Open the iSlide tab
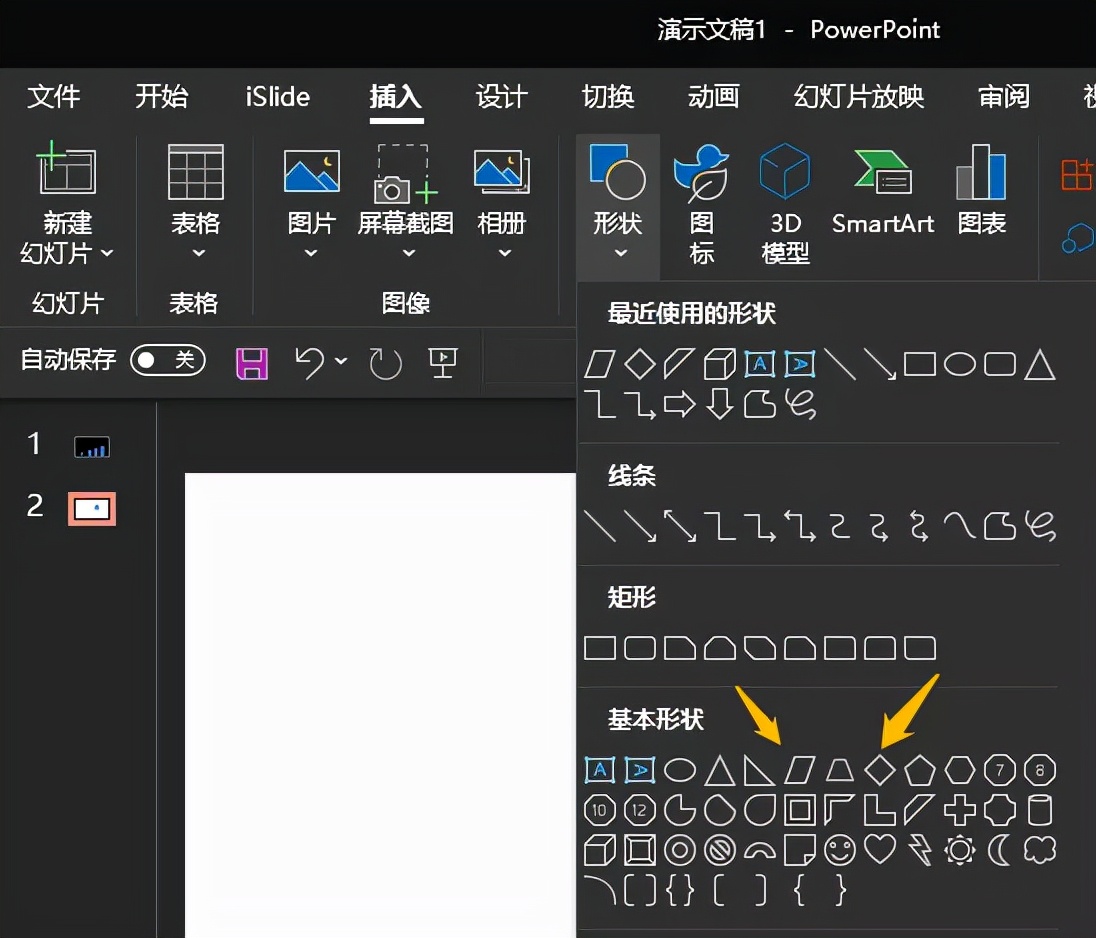The image size is (1096, 938). pyautogui.click(x=277, y=96)
